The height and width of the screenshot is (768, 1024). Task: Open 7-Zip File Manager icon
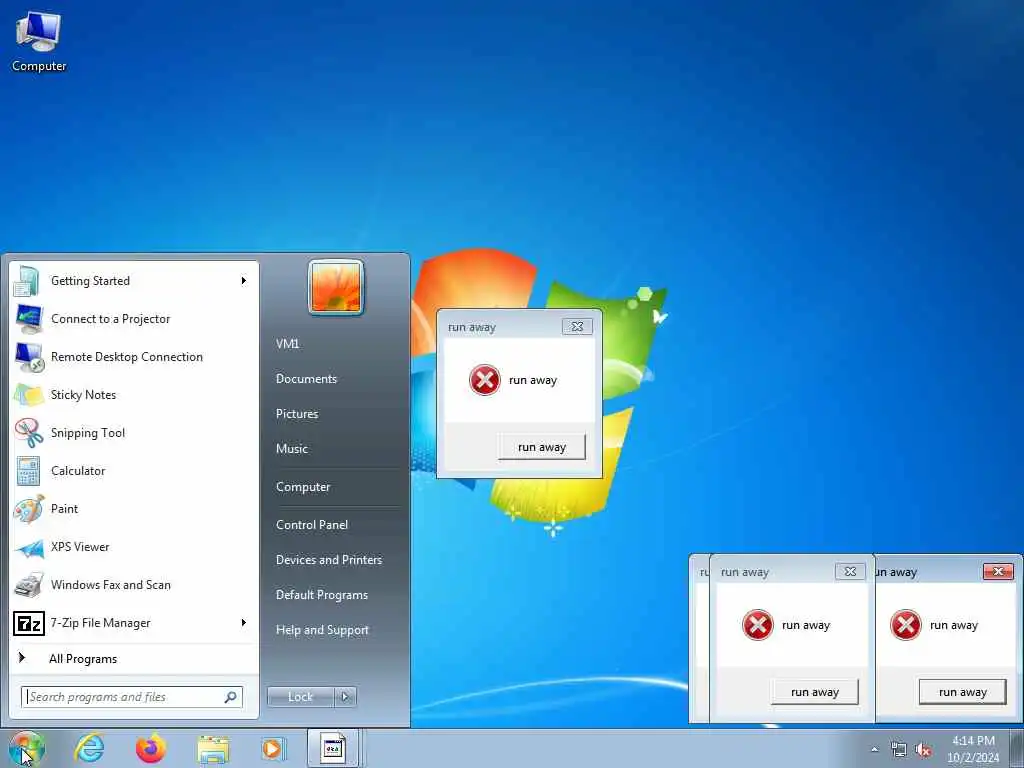coord(29,623)
